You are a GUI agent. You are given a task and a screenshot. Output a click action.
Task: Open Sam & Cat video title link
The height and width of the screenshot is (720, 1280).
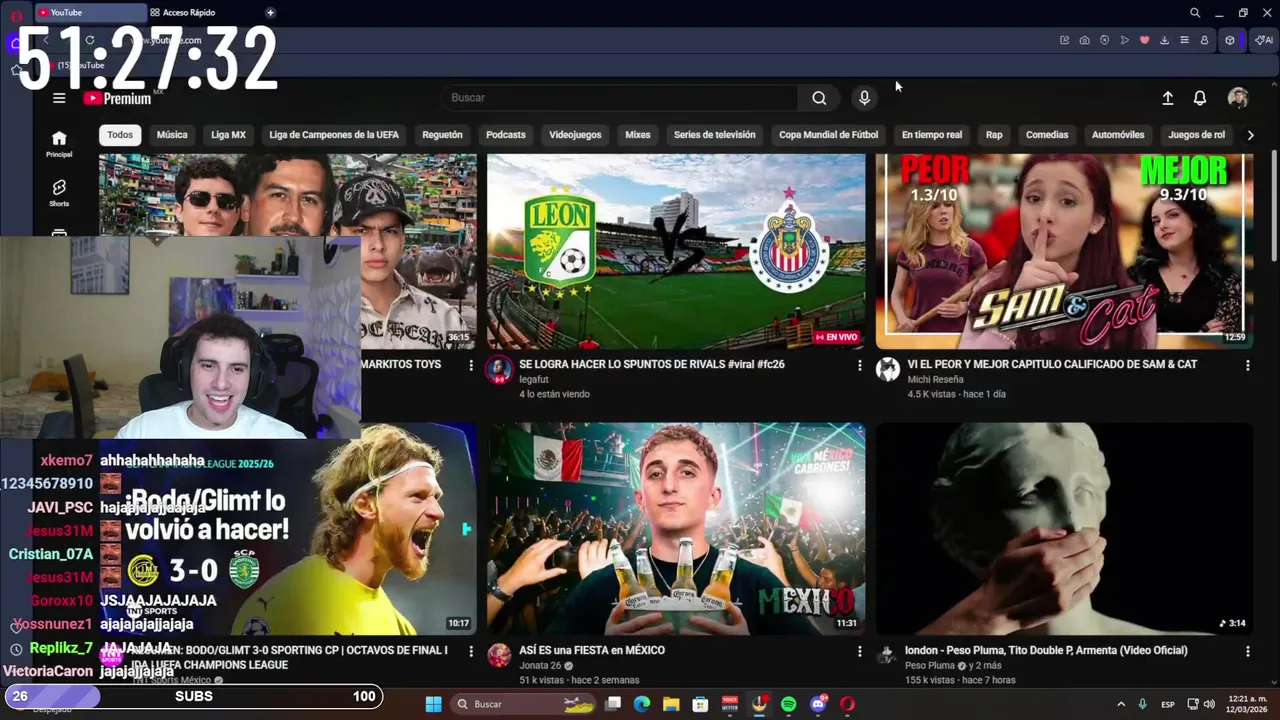coord(1052,365)
